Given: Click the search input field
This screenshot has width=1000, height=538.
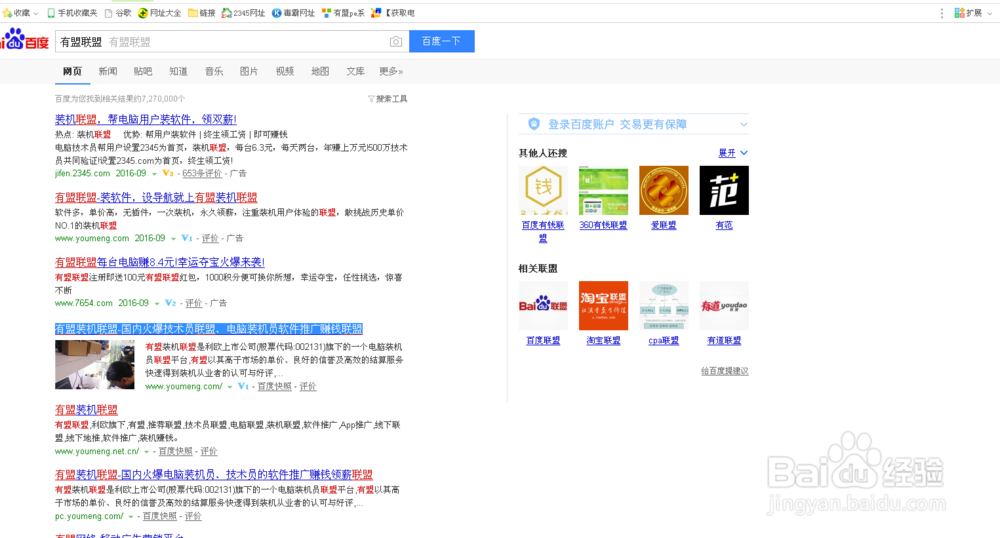Looking at the screenshot, I should click(x=232, y=41).
